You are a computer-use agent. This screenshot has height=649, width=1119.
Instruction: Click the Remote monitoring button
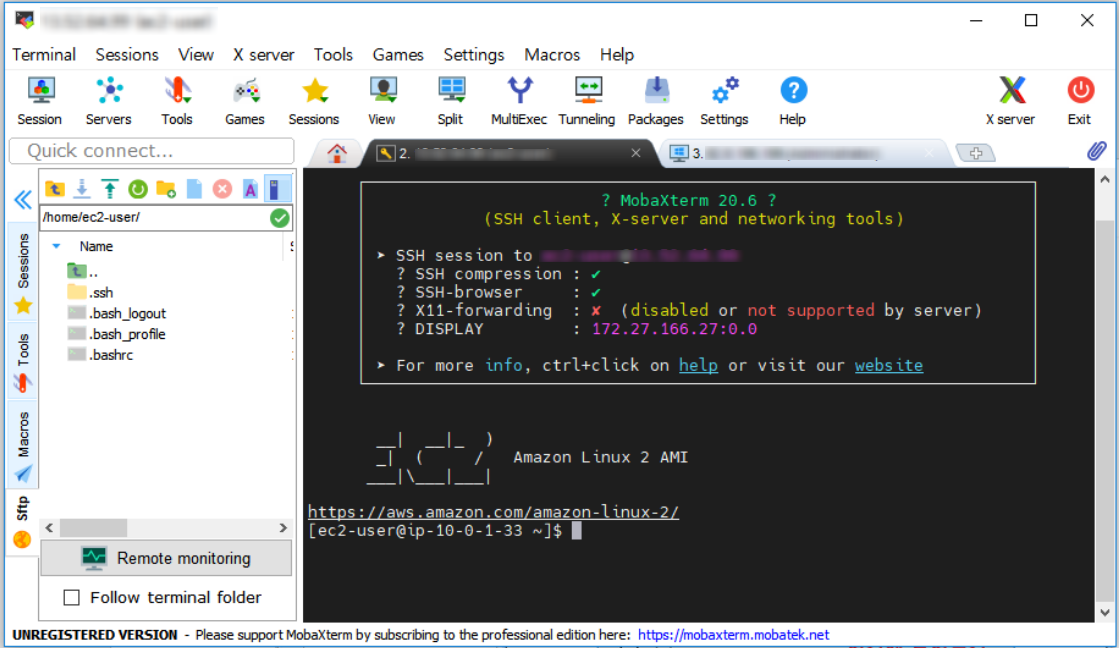166,558
